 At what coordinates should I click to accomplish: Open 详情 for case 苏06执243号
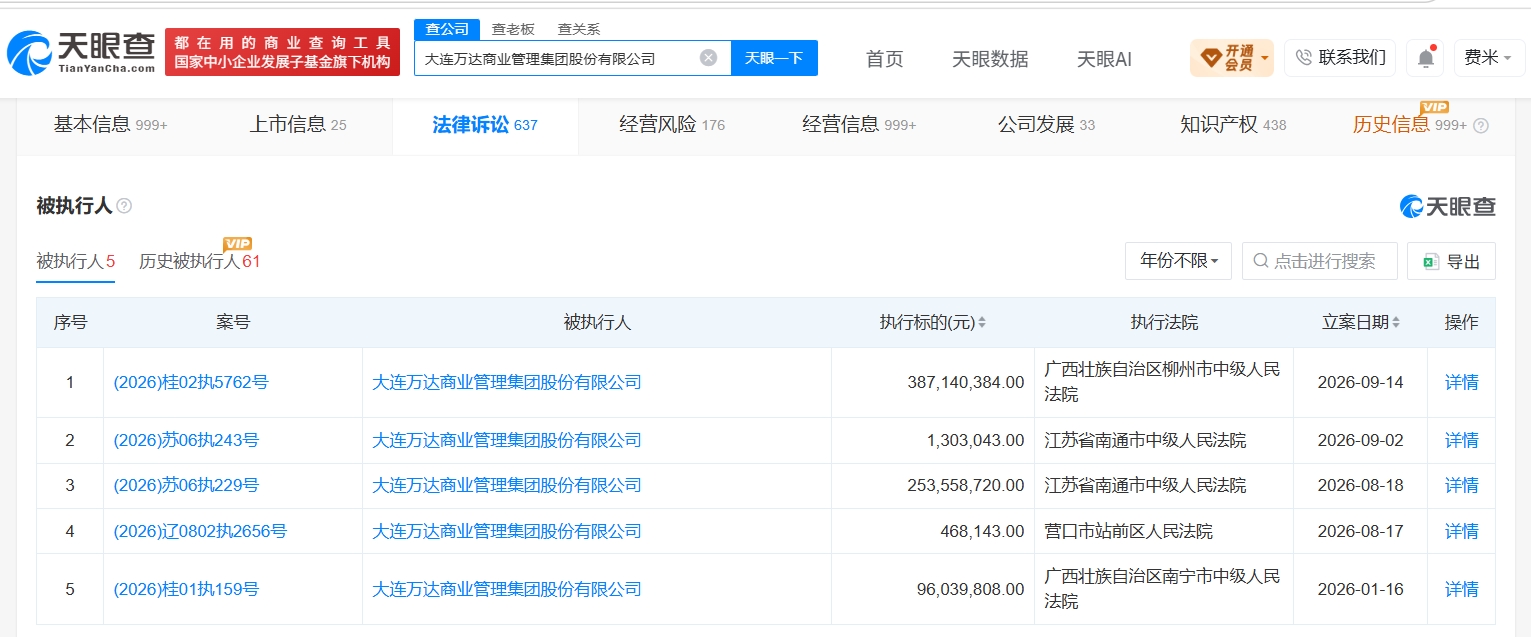(x=1461, y=440)
